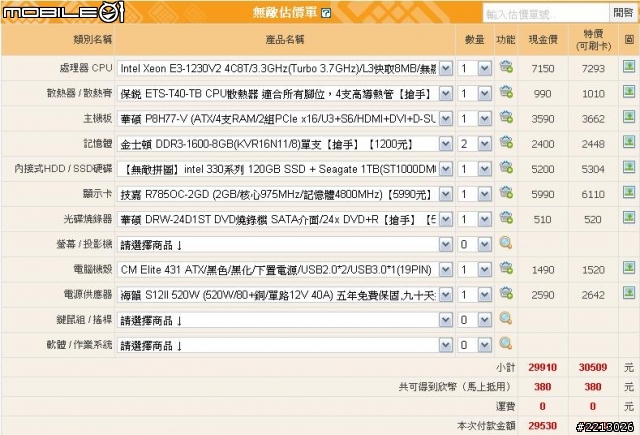Open the quantity dropdown in 記憶體 row
This screenshot has height=435, width=640.
[474, 144]
